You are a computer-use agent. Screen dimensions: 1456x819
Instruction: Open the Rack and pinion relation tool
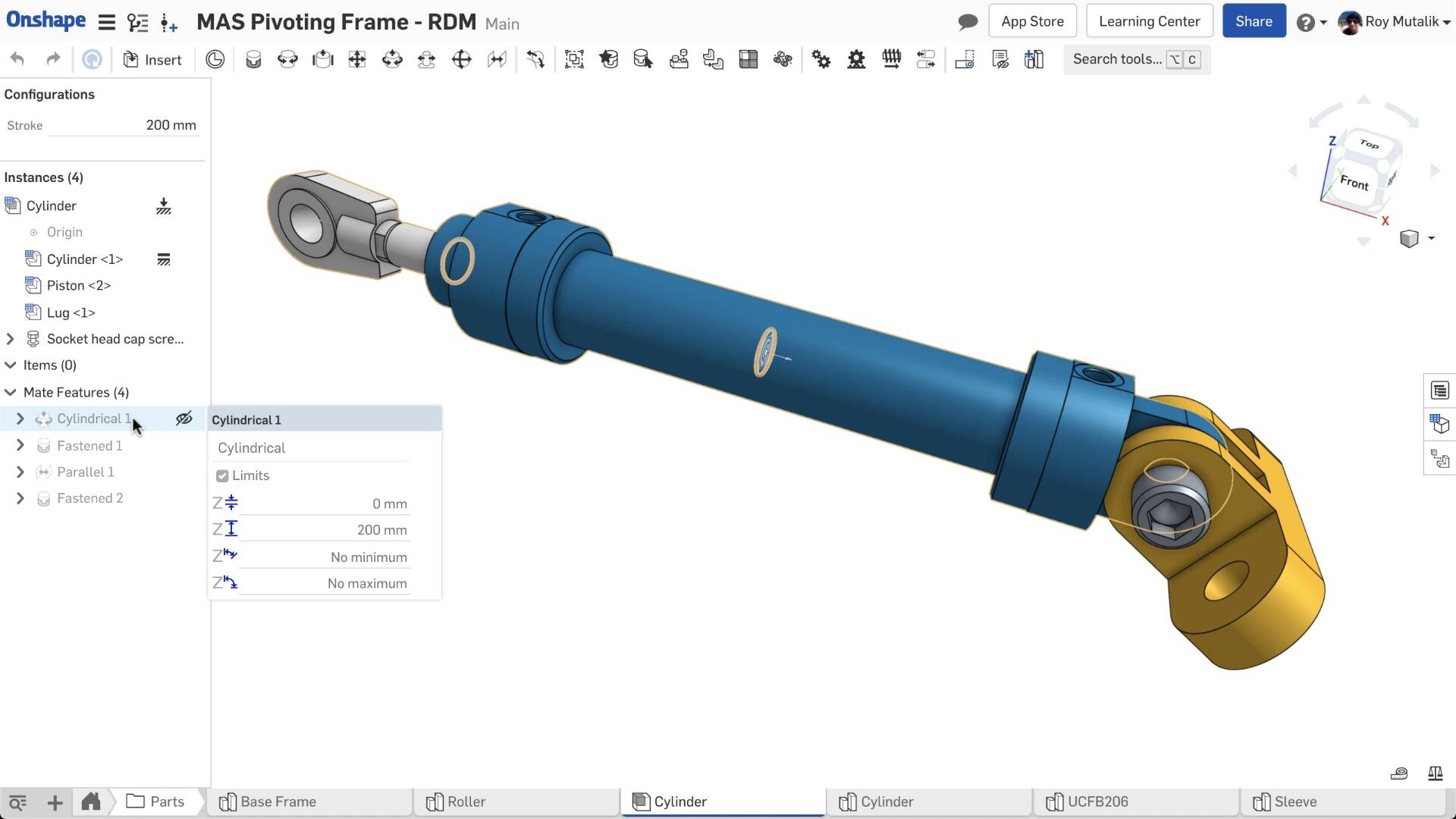tap(856, 59)
